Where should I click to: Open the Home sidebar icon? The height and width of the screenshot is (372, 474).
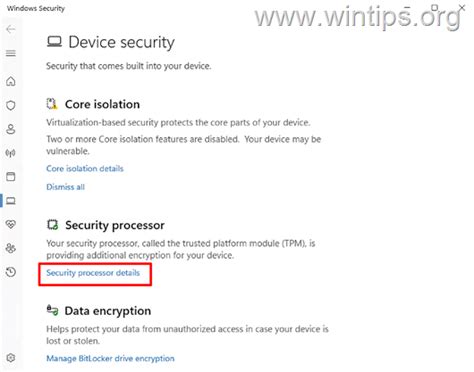(11, 81)
